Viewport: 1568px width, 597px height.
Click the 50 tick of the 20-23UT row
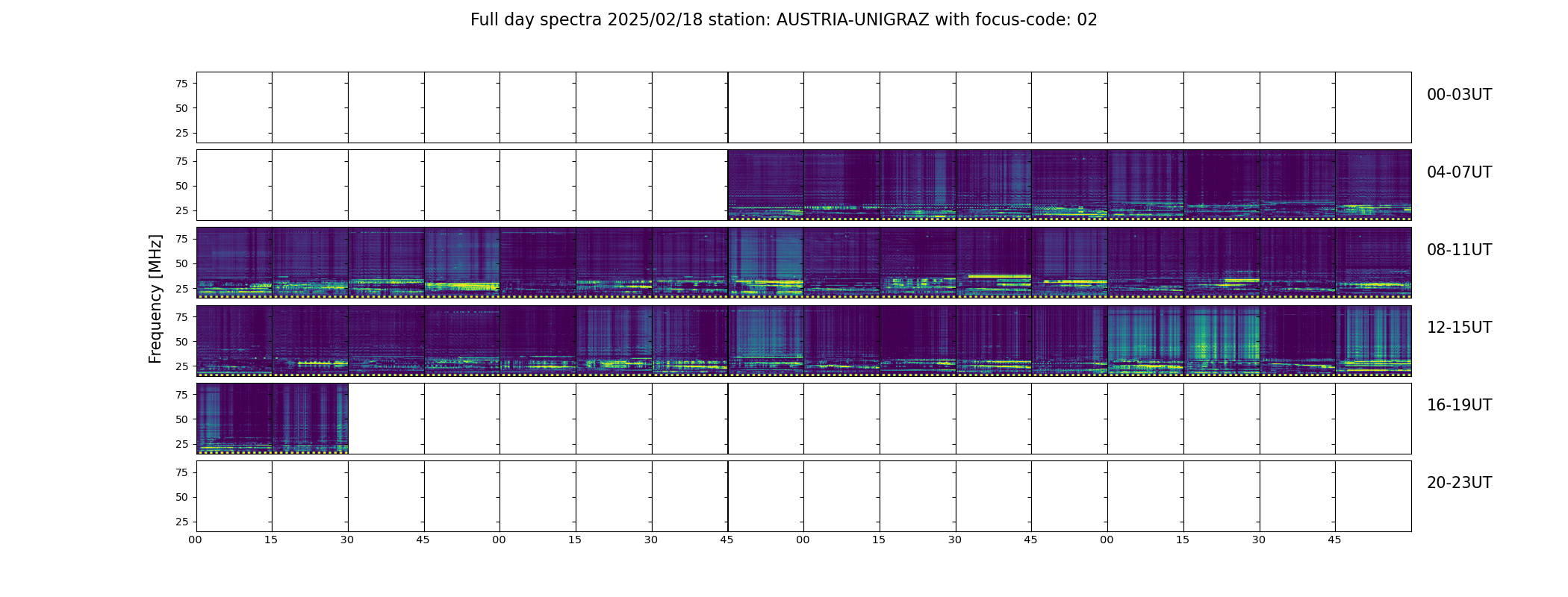click(x=181, y=497)
